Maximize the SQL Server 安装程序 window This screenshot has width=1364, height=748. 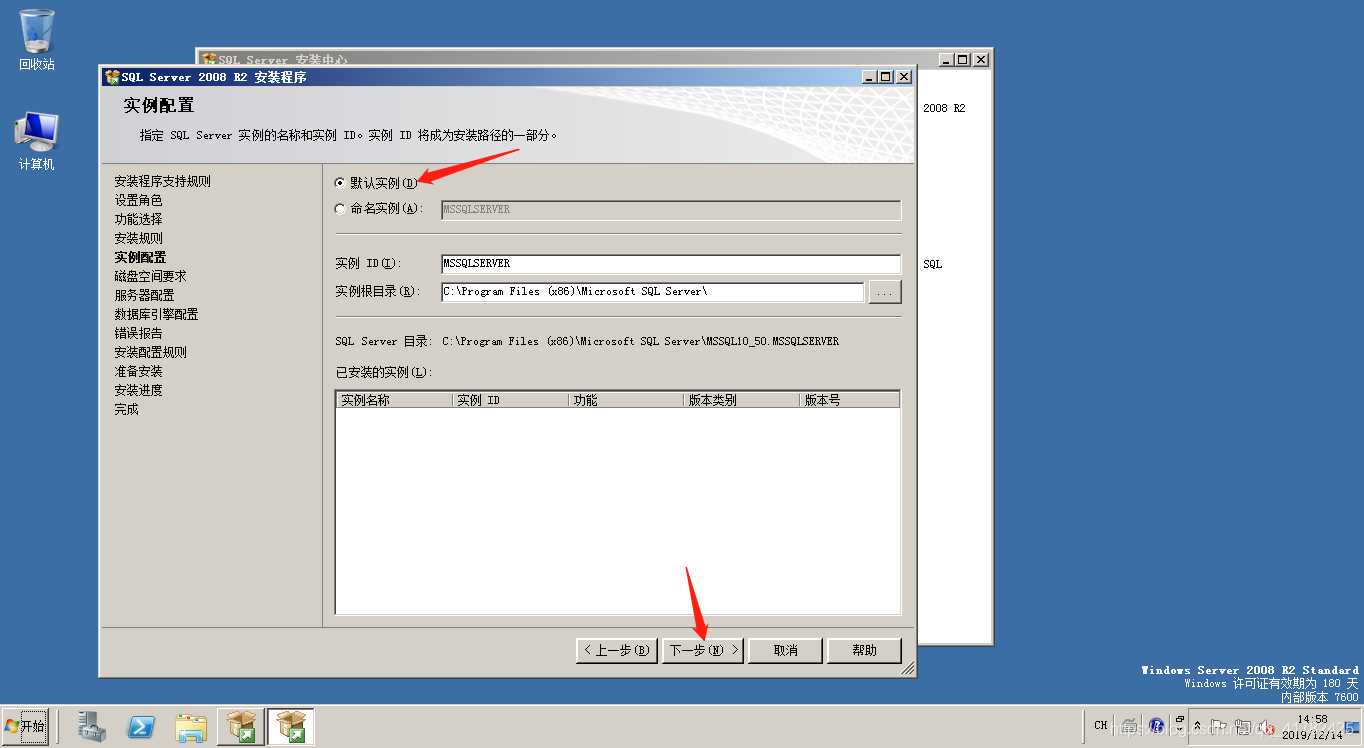[x=886, y=77]
